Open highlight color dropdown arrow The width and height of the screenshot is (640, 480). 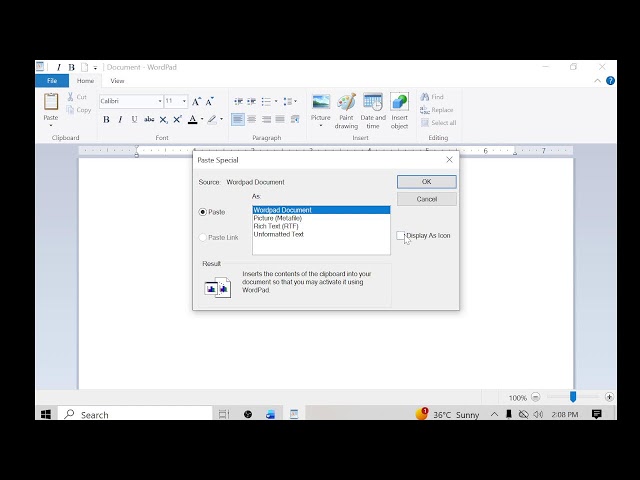pos(222,120)
